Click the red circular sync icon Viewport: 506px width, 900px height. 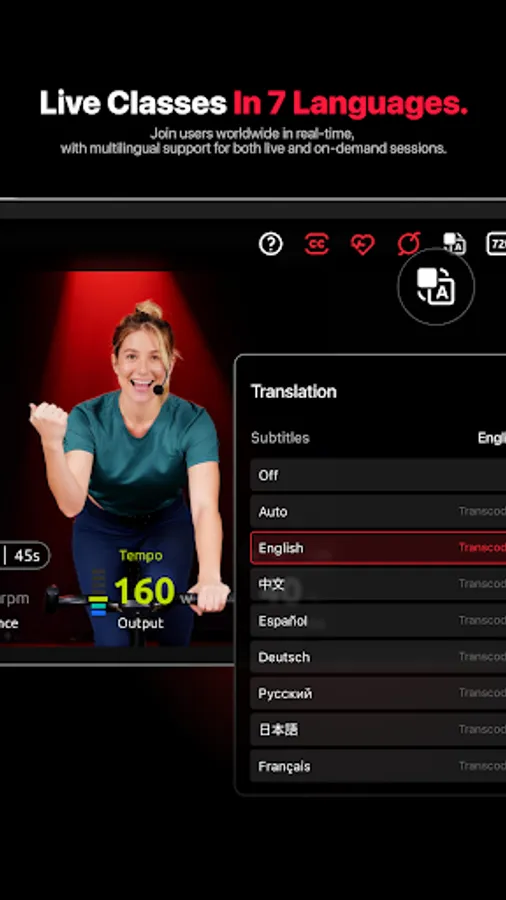click(409, 244)
